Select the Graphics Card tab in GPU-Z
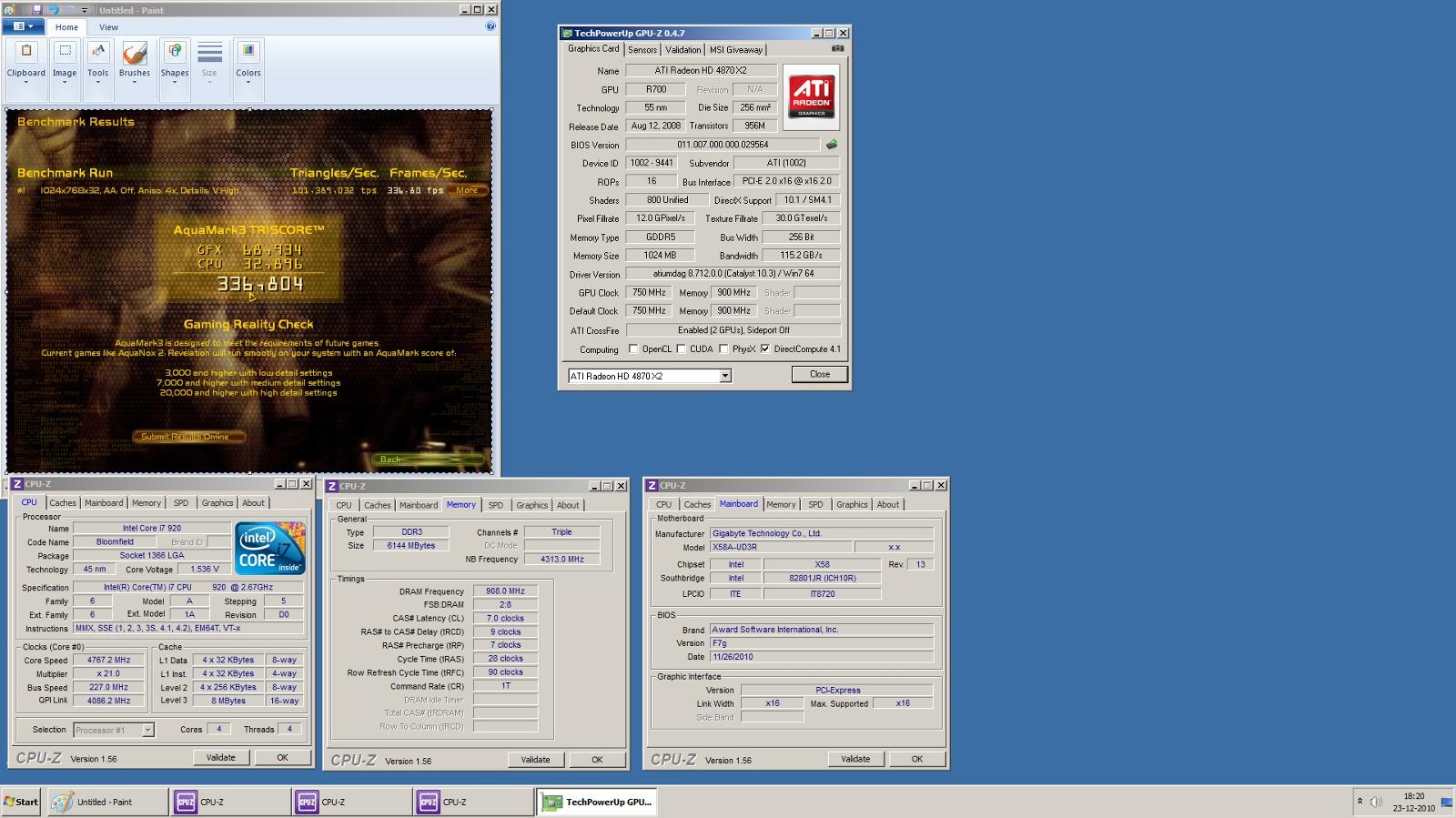The height and width of the screenshot is (818, 1456). click(593, 49)
